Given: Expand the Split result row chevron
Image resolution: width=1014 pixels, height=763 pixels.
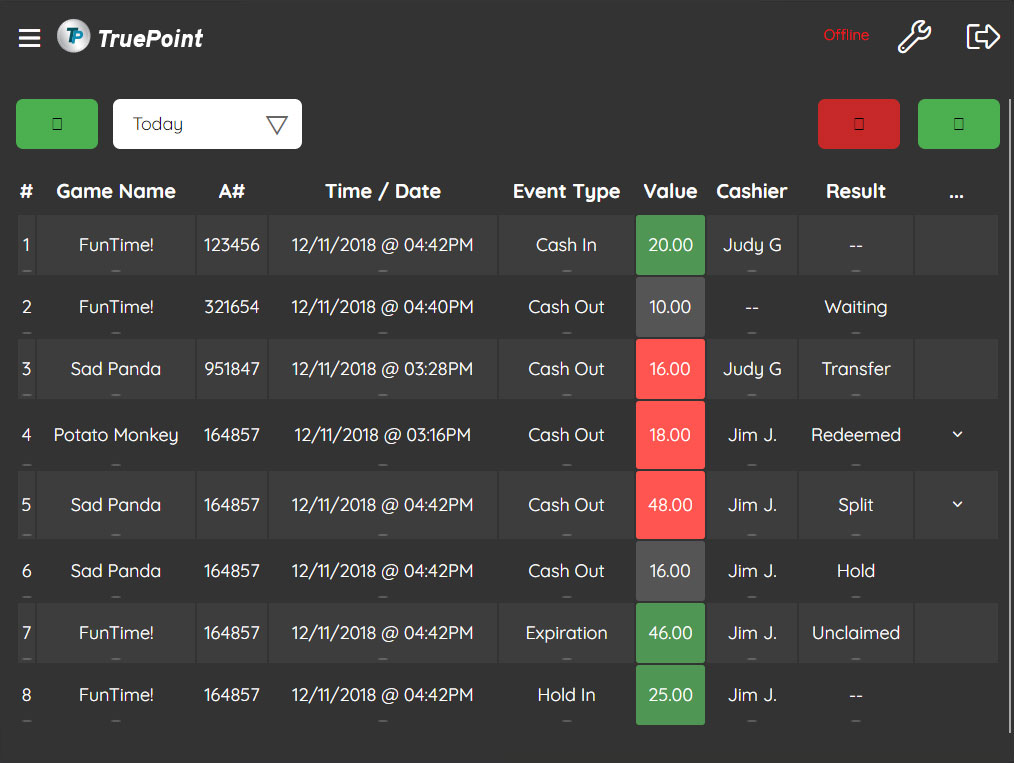Looking at the screenshot, I should 957,505.
